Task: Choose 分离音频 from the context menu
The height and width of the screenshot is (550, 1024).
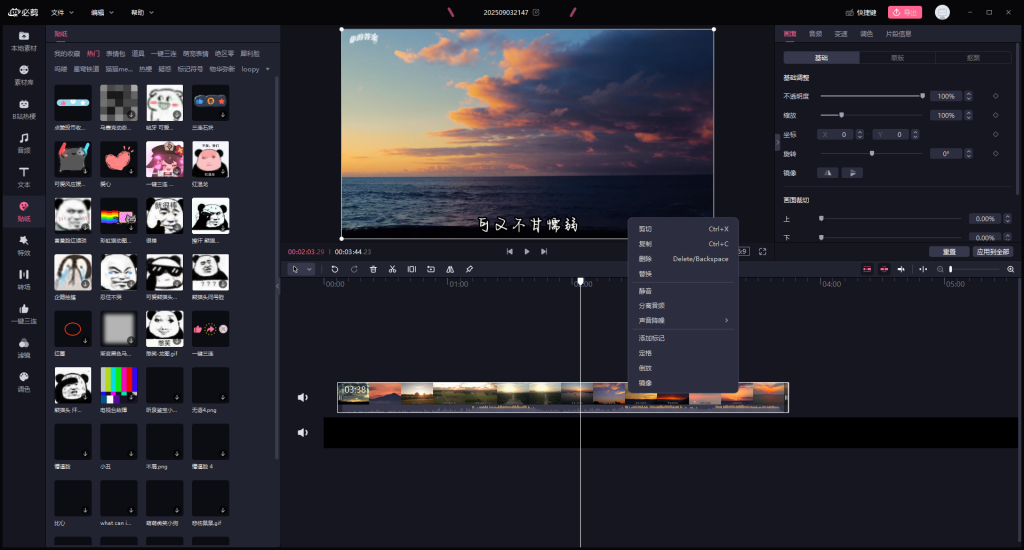Action: (x=652, y=305)
